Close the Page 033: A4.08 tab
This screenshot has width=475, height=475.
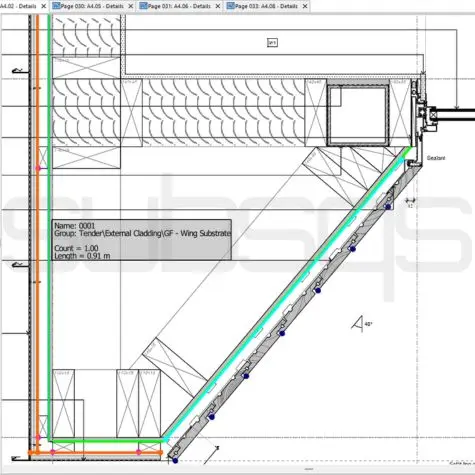305,6
